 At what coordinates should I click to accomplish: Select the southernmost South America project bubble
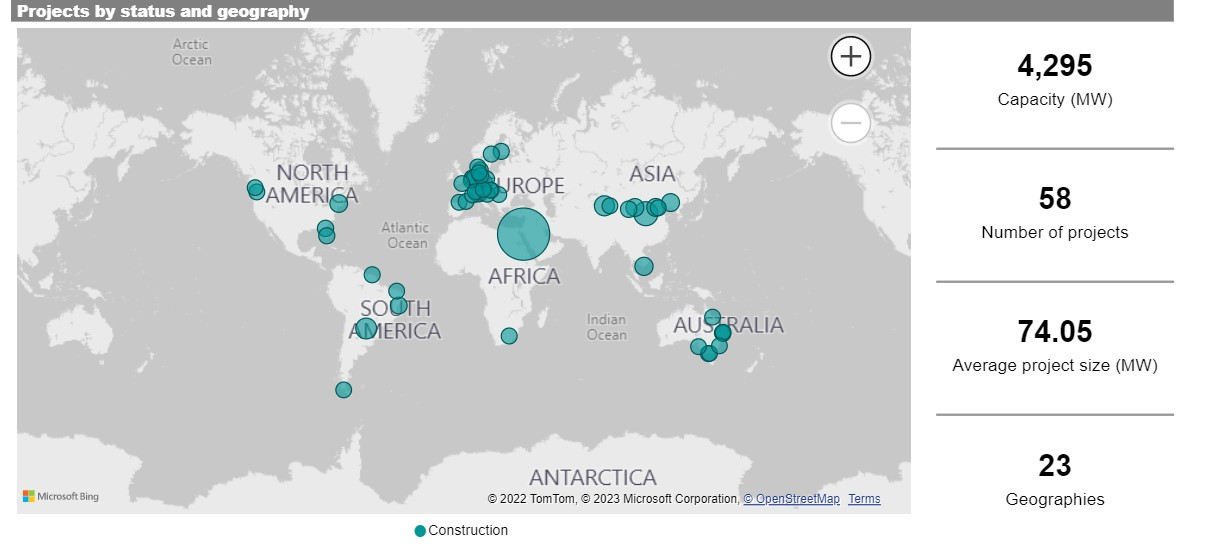pyautogui.click(x=344, y=390)
